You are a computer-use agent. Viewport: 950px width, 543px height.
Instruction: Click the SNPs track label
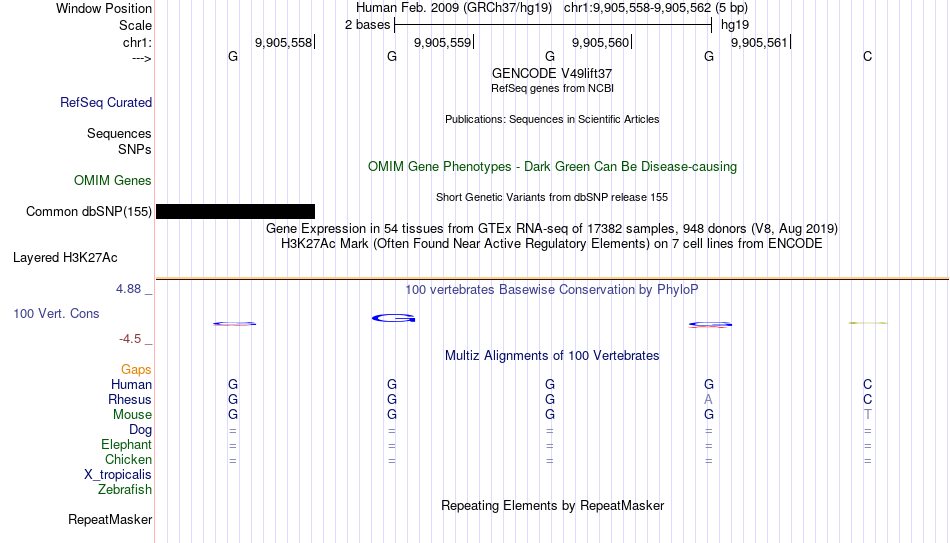135,149
